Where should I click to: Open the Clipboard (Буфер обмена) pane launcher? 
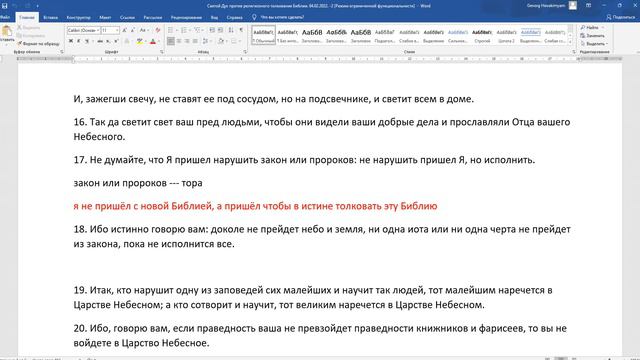[62, 52]
